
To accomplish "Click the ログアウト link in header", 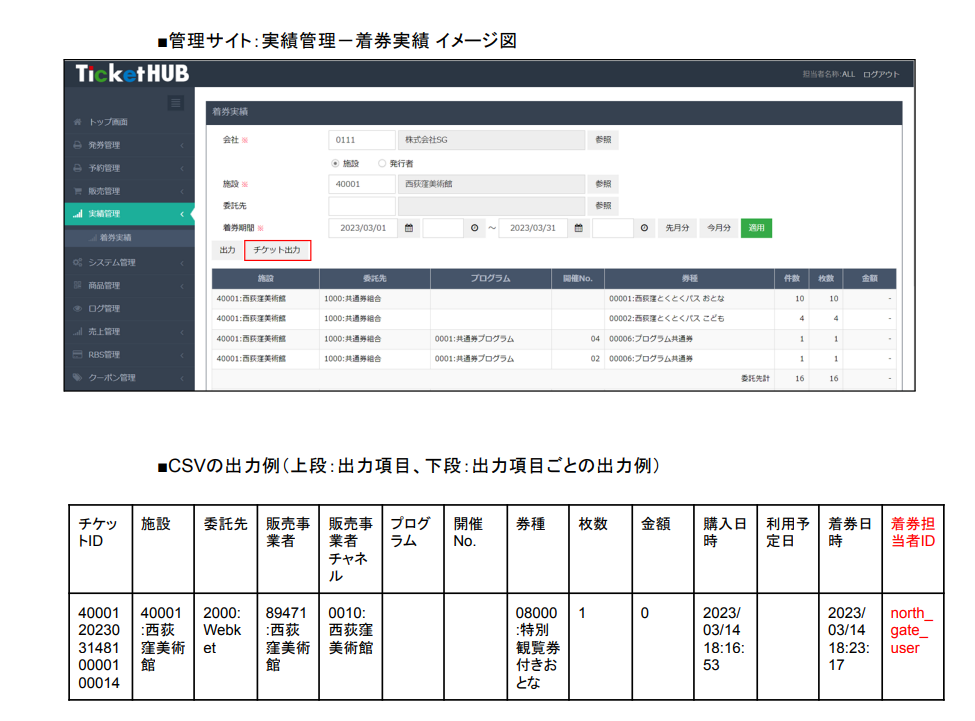I will click(881, 75).
